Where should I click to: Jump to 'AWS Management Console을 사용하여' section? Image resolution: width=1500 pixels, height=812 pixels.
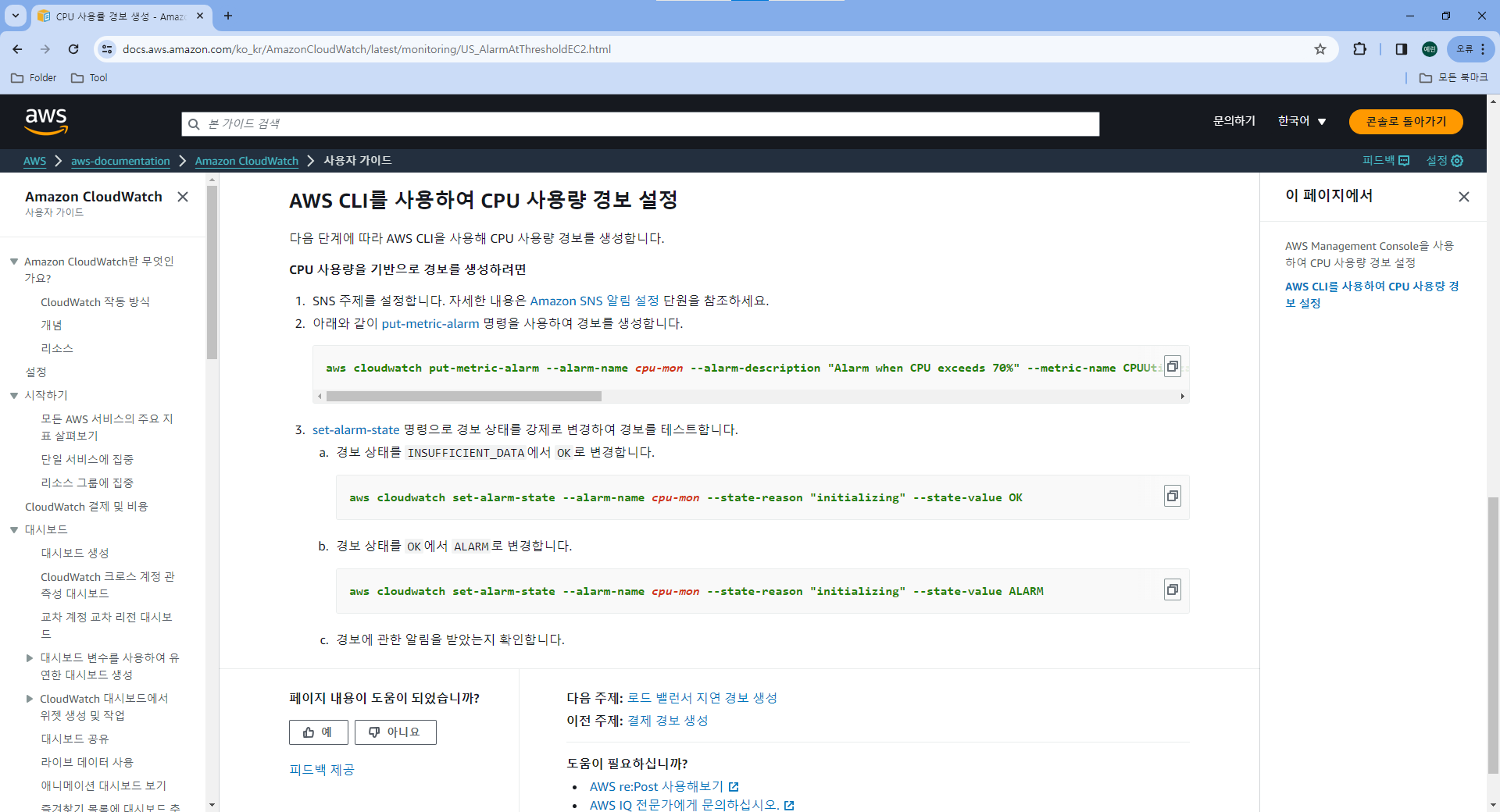pos(1370,255)
